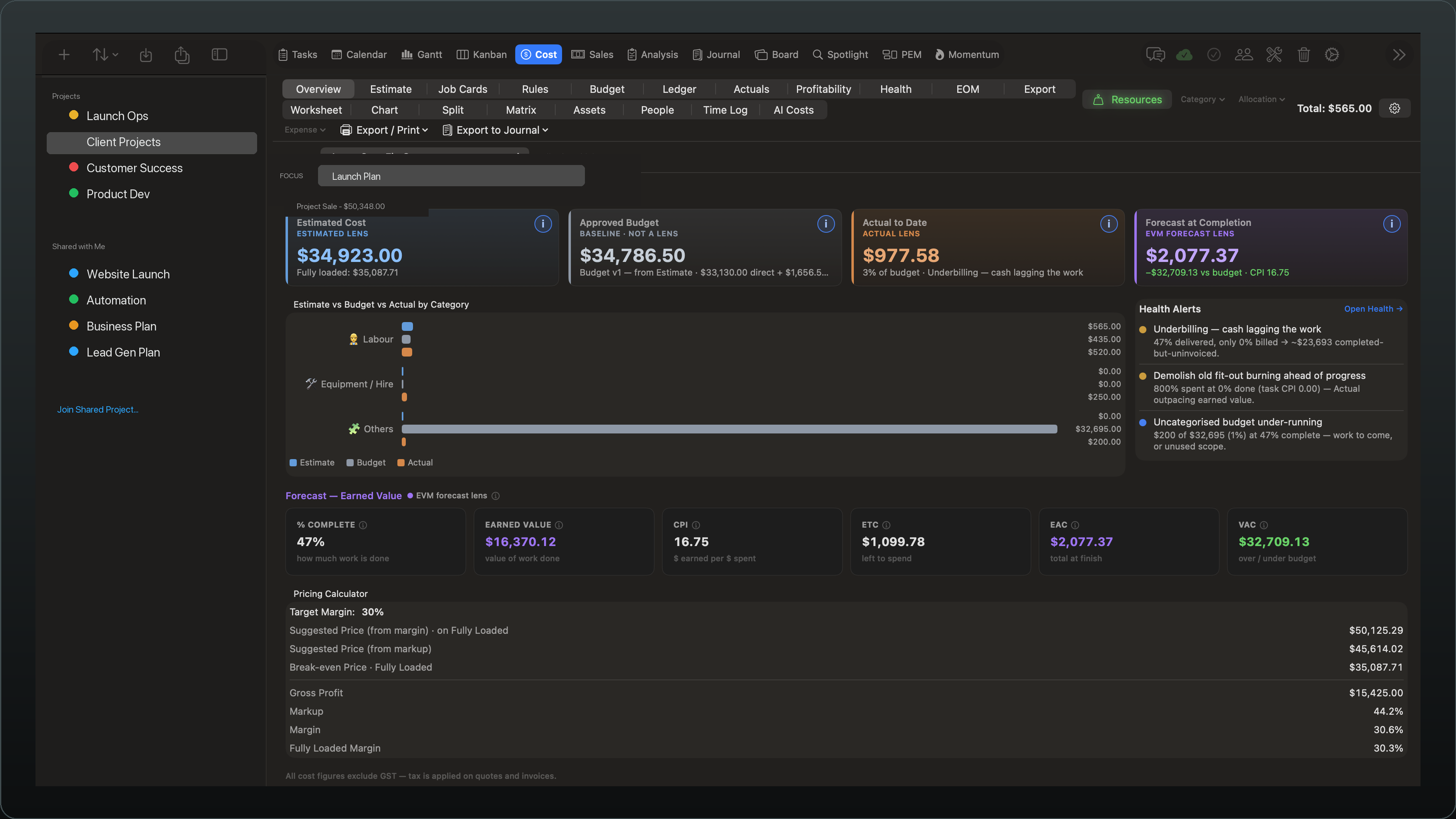Click info icon beside CPI label
The height and width of the screenshot is (819, 1456).
[x=696, y=525]
